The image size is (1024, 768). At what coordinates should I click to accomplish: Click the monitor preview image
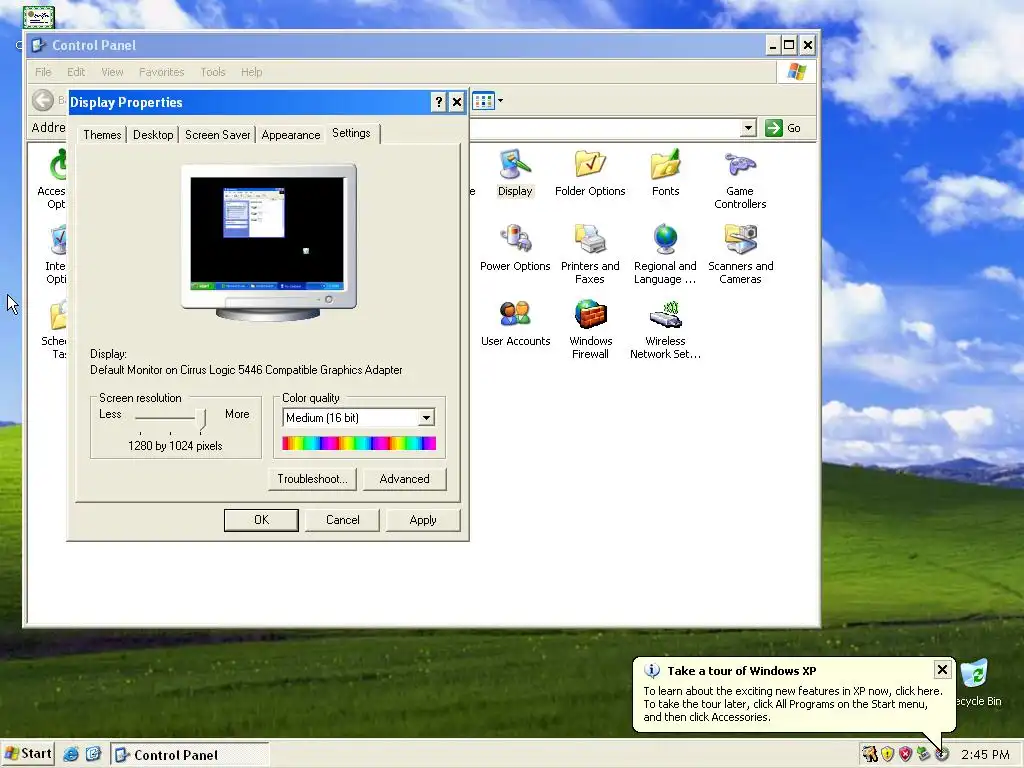pos(268,243)
